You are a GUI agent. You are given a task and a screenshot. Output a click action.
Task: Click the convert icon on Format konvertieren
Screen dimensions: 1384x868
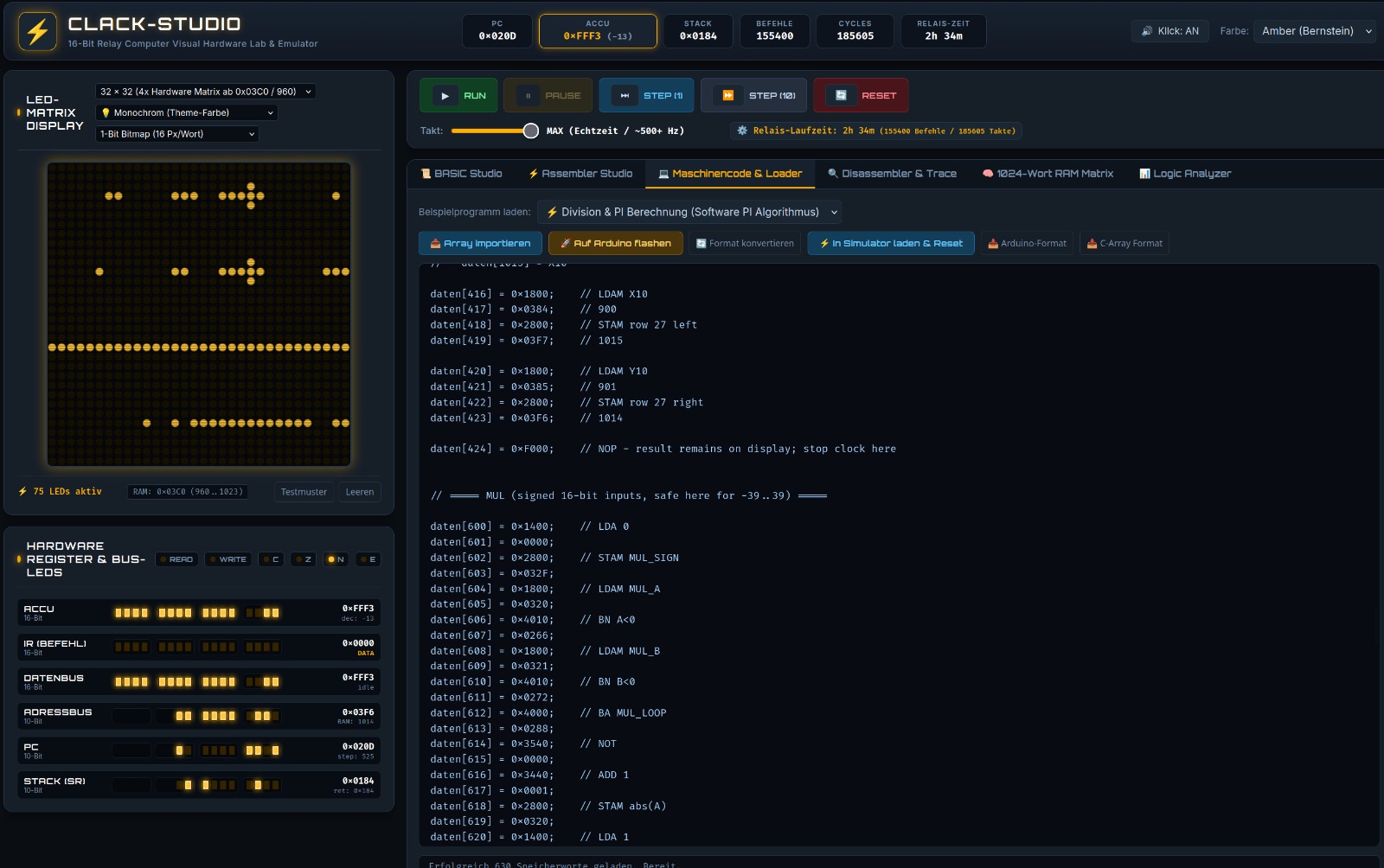pyautogui.click(x=702, y=244)
